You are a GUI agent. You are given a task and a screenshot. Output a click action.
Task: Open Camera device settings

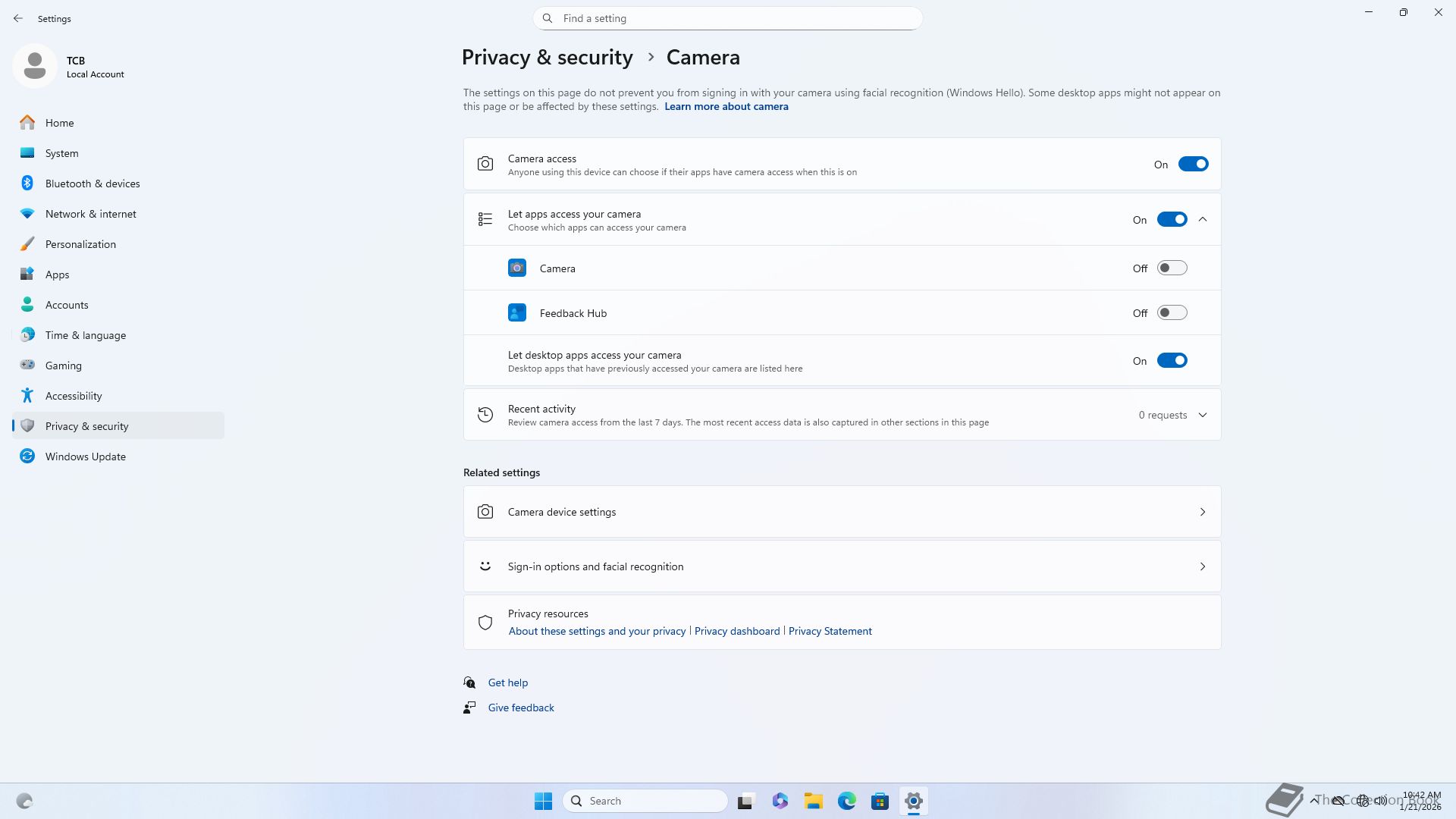pos(842,512)
